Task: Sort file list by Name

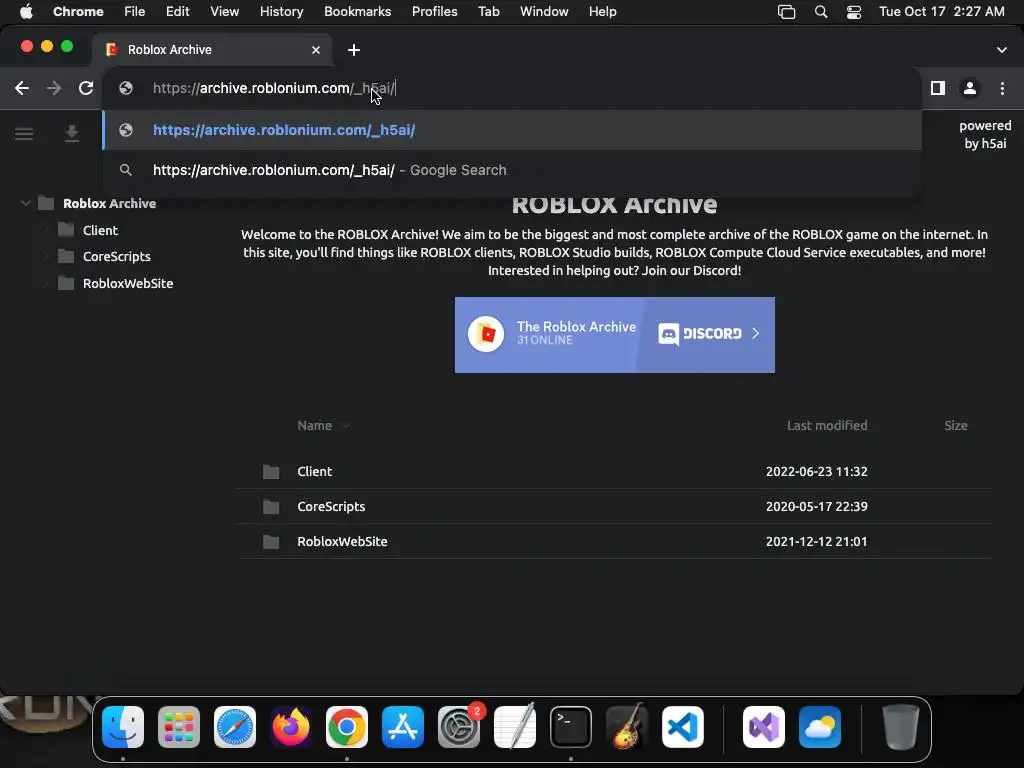Action: click(x=315, y=425)
